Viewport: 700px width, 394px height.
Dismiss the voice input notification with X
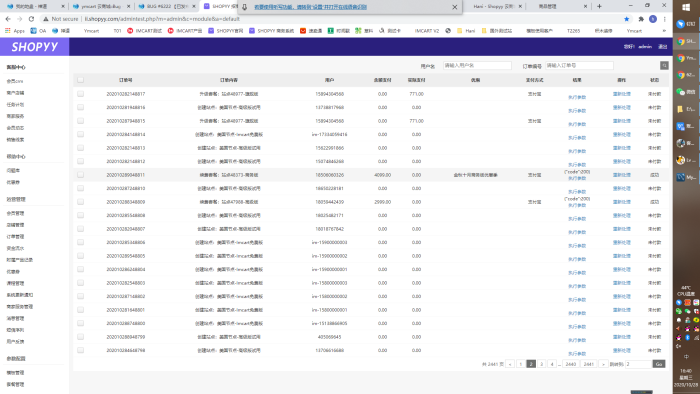[454, 7]
